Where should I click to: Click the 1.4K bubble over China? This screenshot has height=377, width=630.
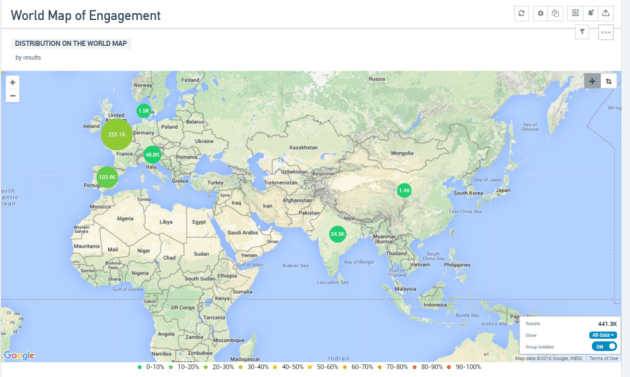[404, 190]
